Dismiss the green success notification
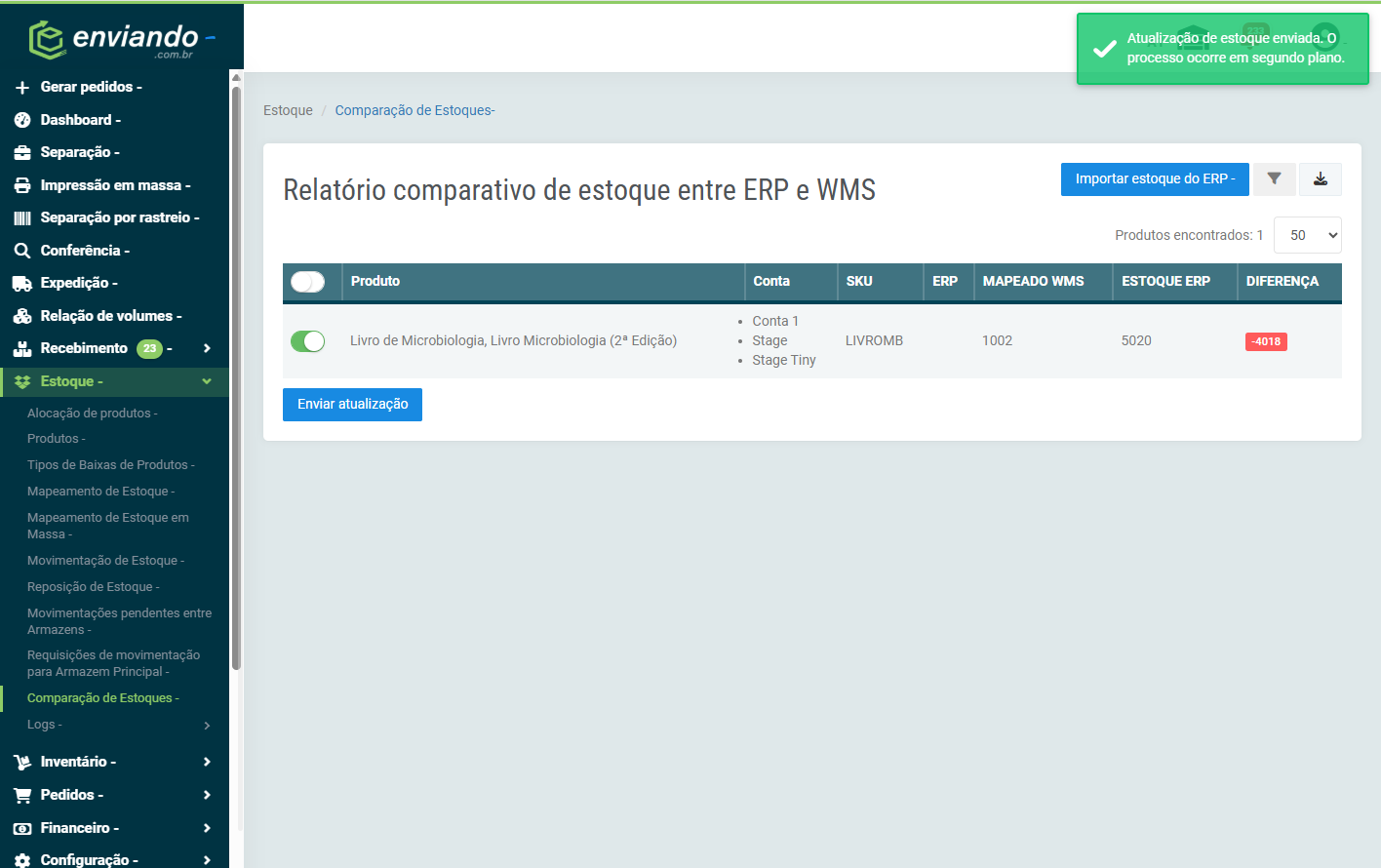1381x868 pixels. (1223, 49)
